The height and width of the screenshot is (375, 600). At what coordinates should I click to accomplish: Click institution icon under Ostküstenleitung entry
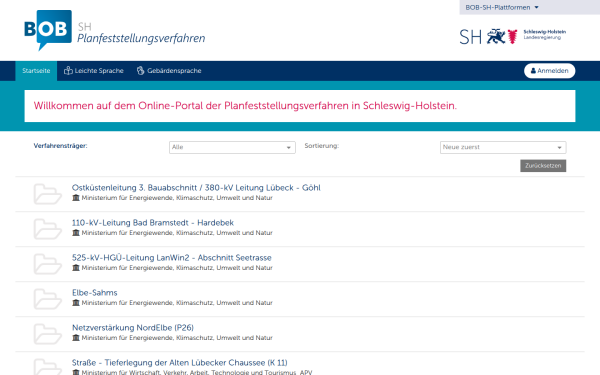pos(76,198)
